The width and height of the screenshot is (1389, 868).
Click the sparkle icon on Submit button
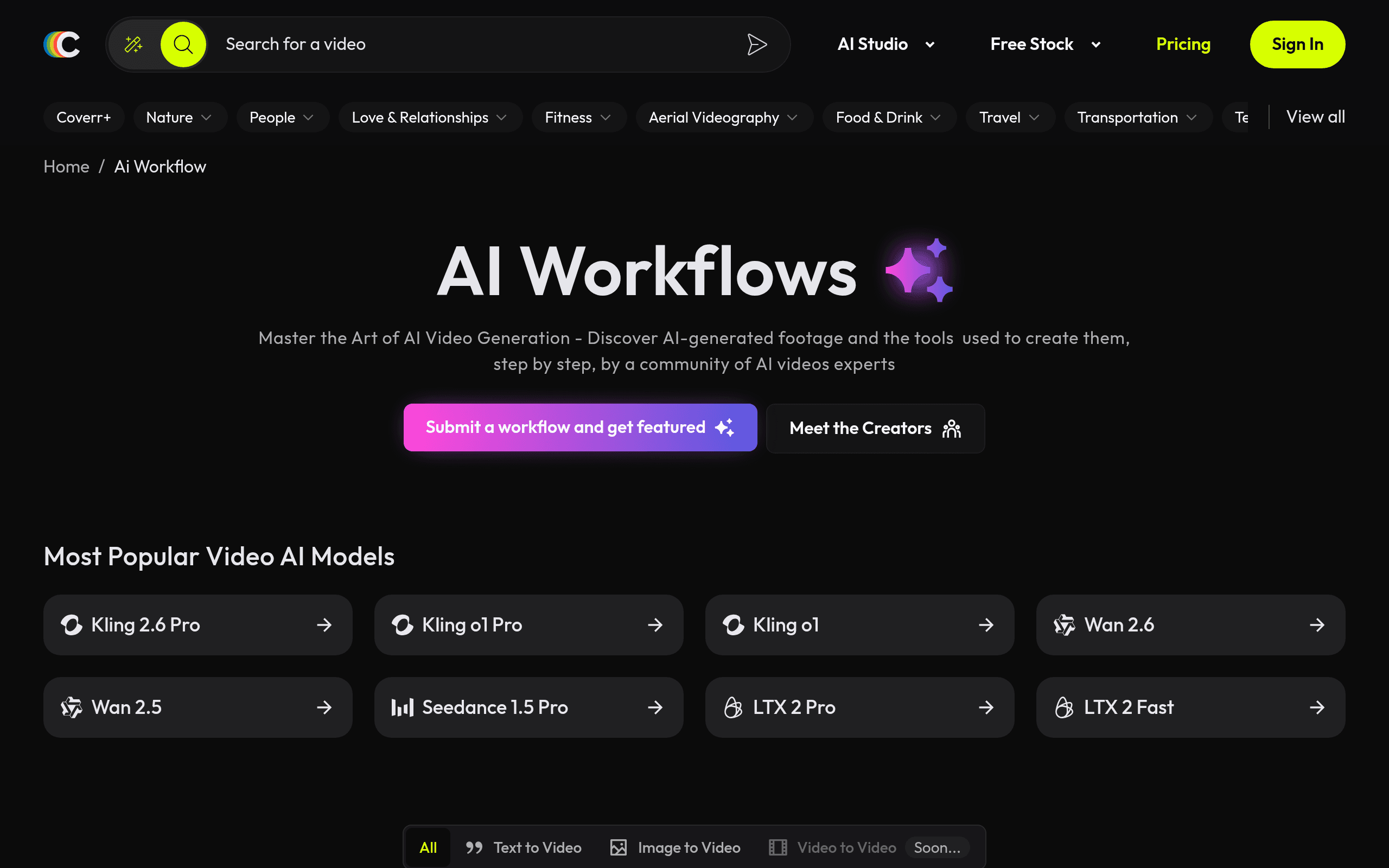click(x=725, y=427)
